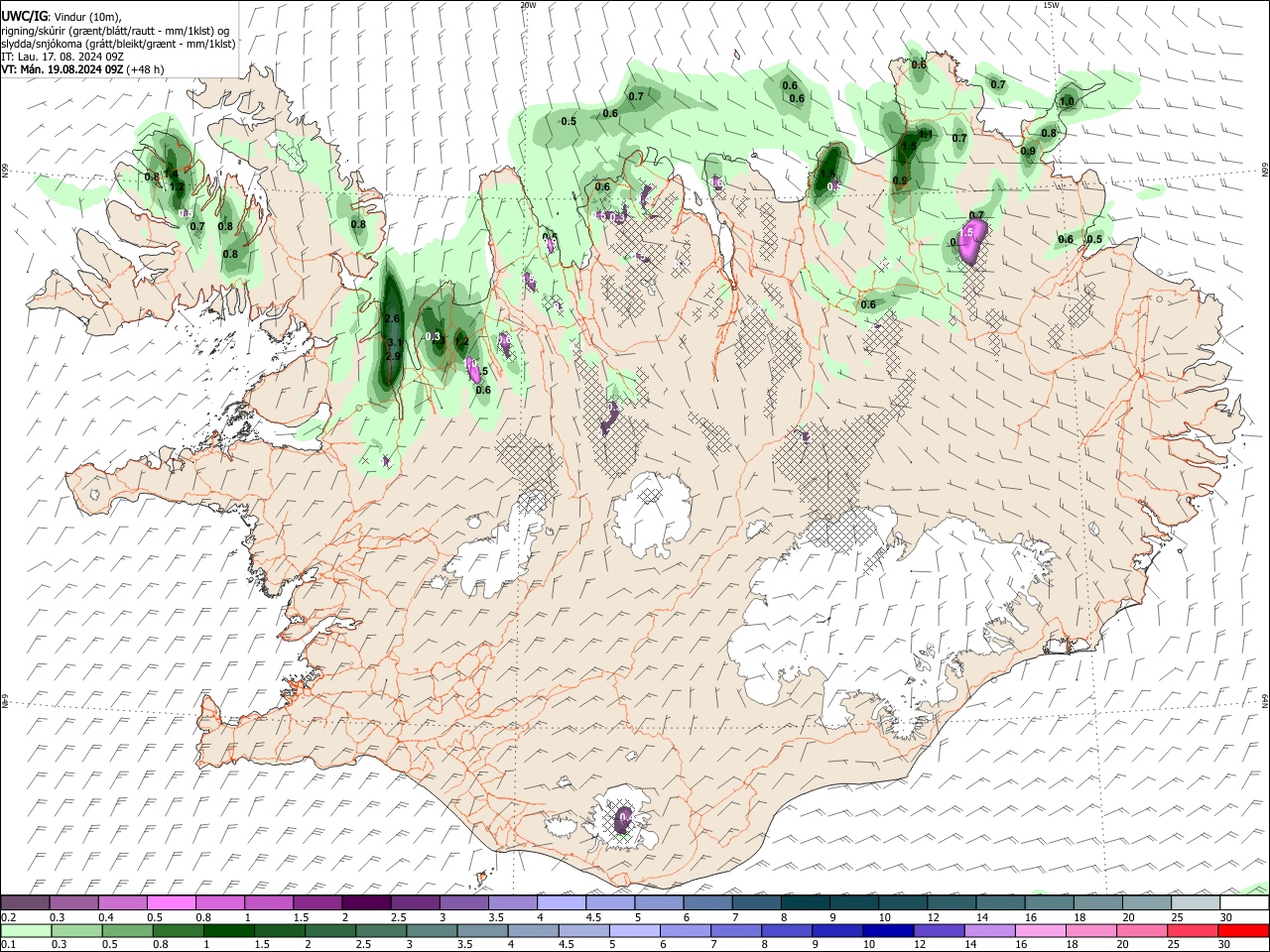Click the 'rigning/skúrir' legend description line
The height and width of the screenshot is (952, 1270).
[x=115, y=31]
